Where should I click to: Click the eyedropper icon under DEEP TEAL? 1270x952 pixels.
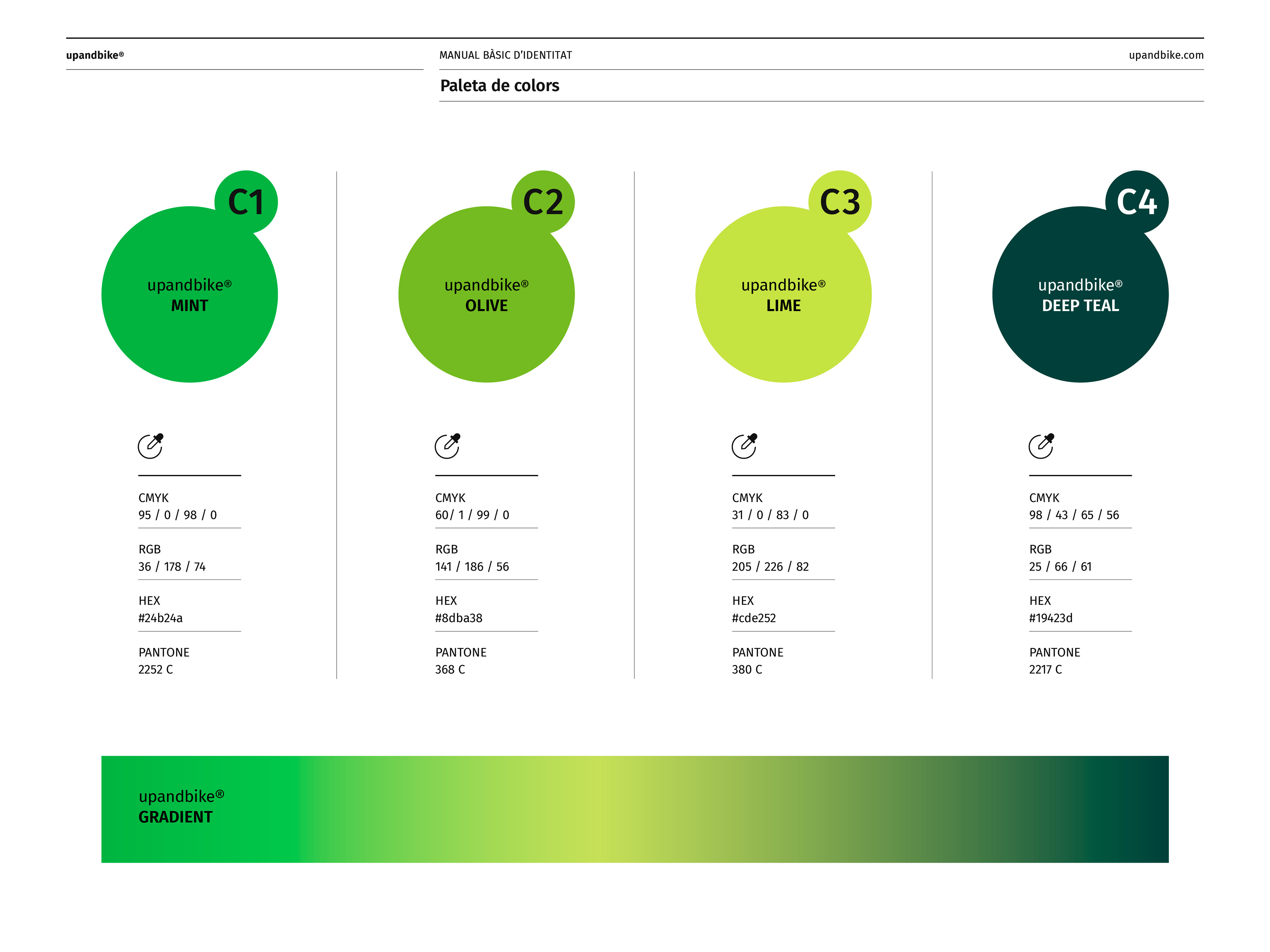tap(1041, 446)
